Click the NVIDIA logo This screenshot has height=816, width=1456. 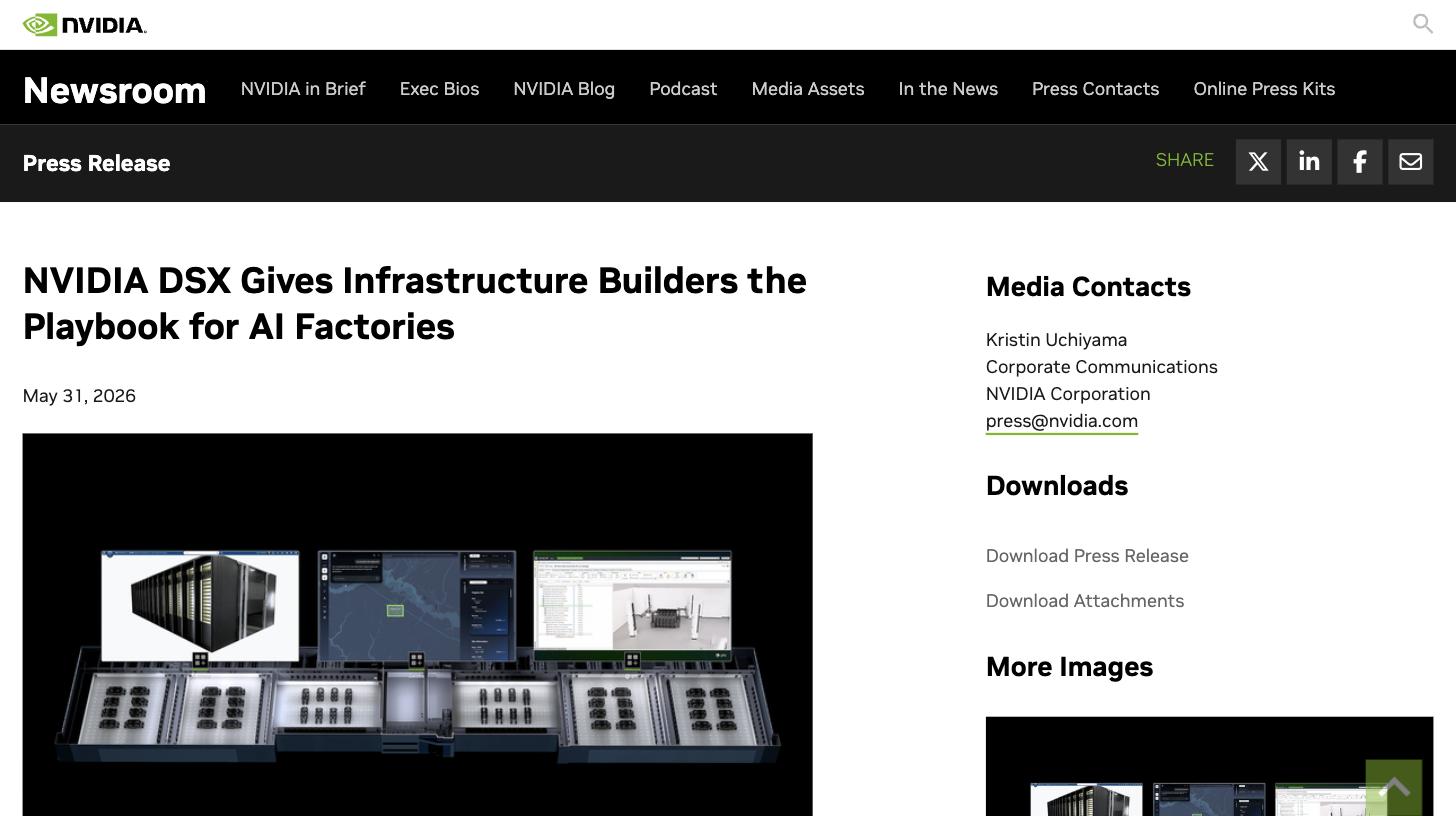click(x=85, y=25)
